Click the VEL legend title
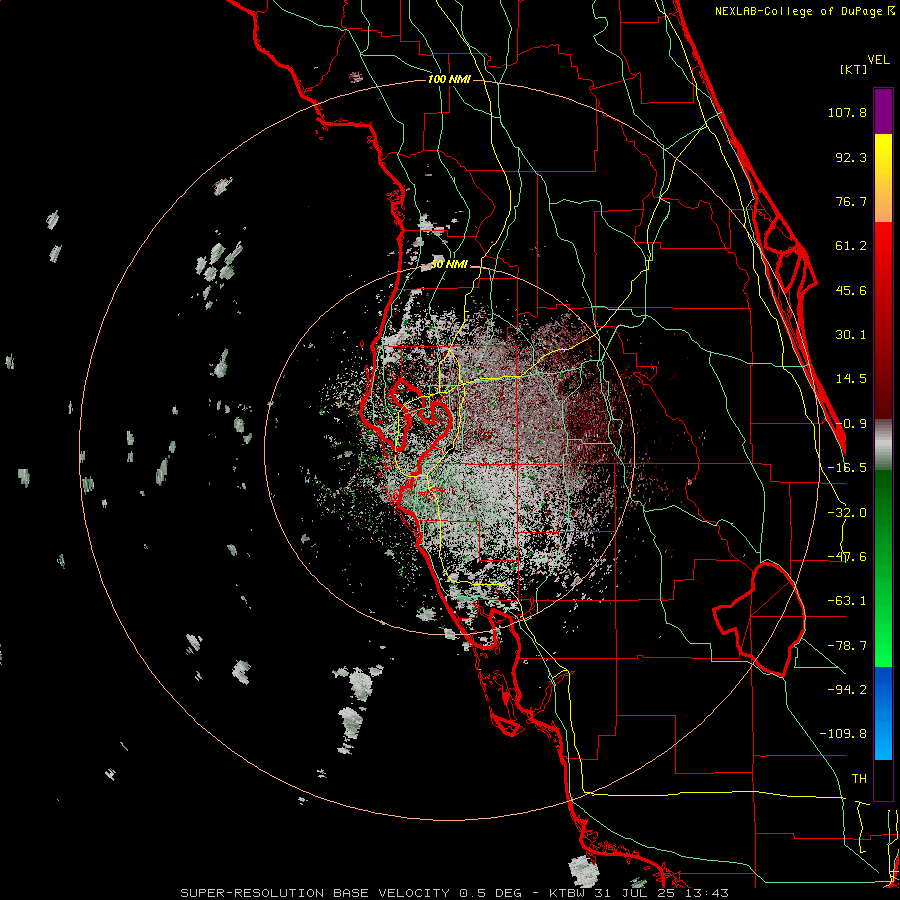 point(879,60)
